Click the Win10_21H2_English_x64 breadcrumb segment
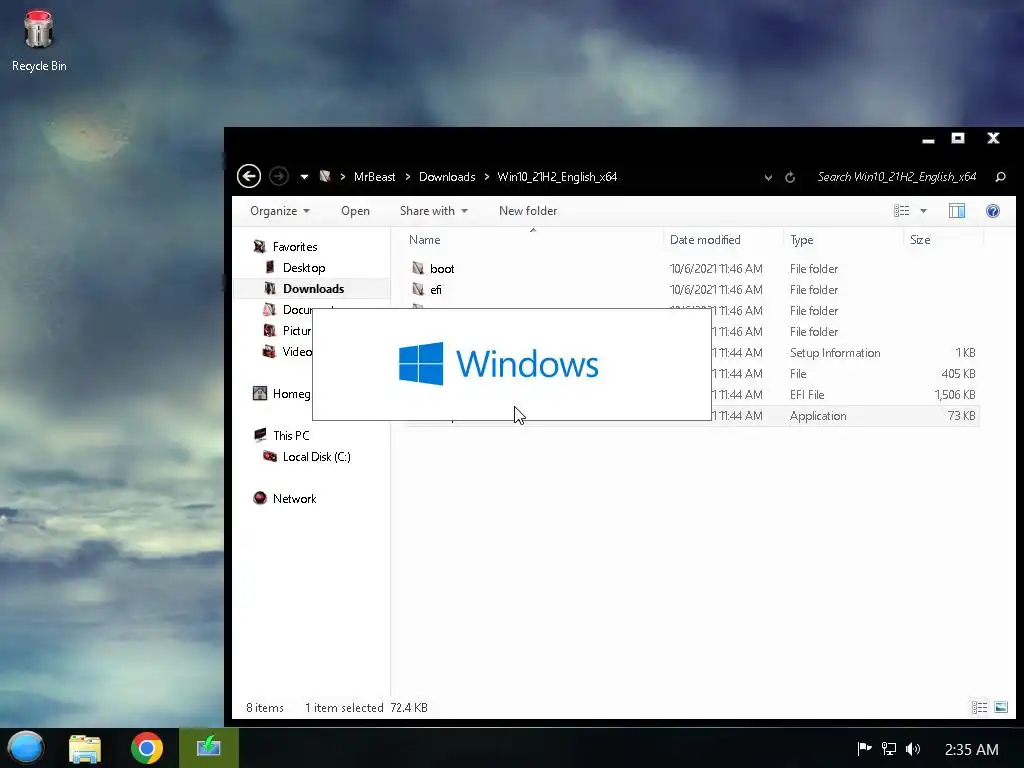The image size is (1024, 768). (557, 177)
